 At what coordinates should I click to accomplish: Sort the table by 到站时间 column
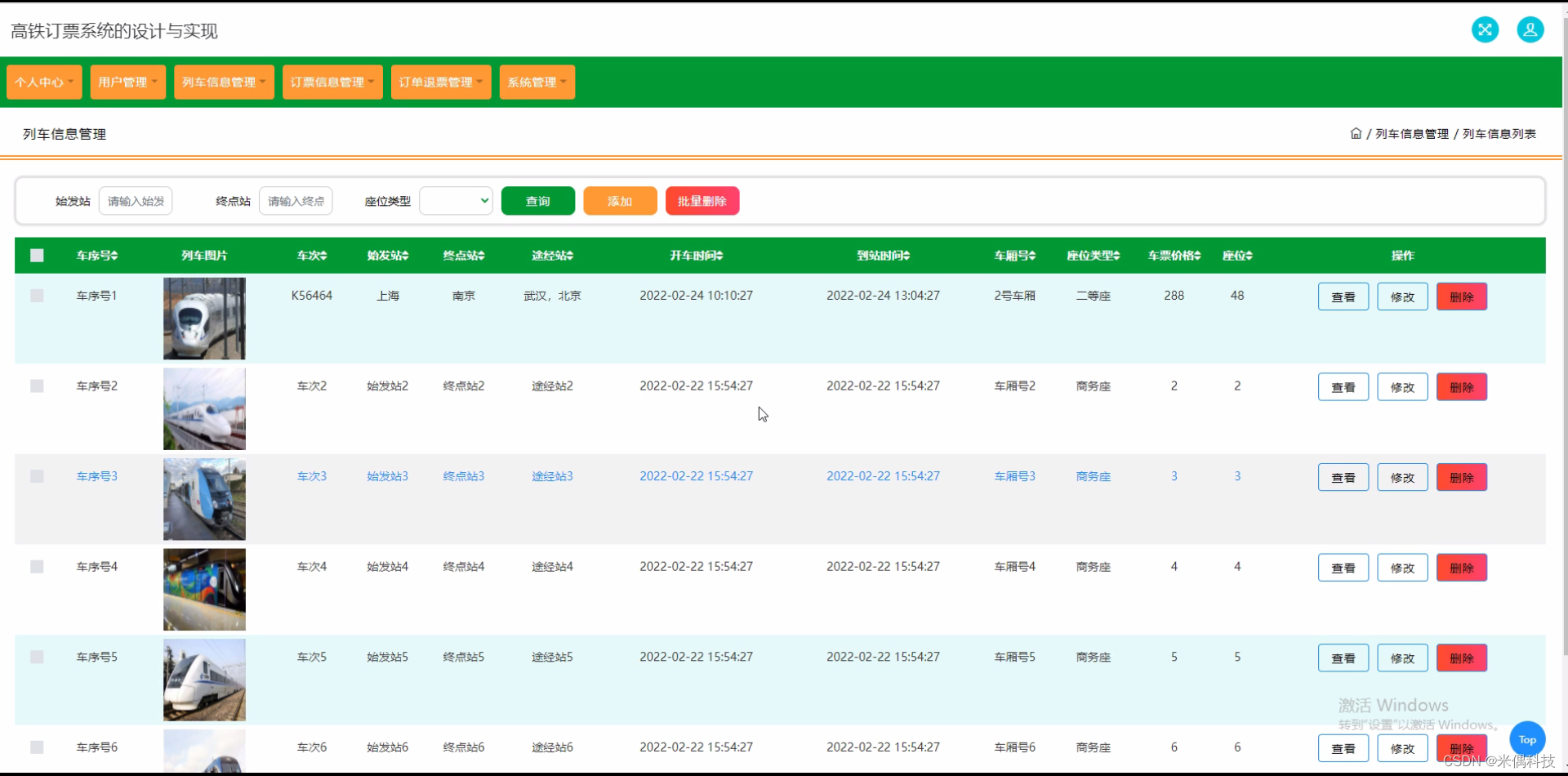click(x=882, y=255)
